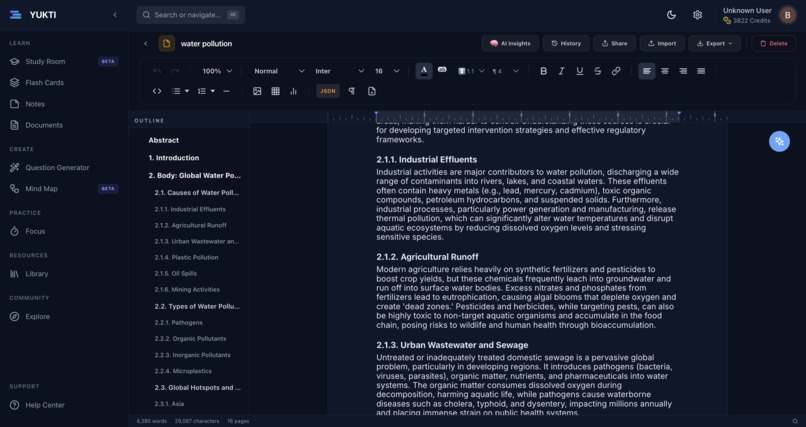Image resolution: width=806 pixels, height=427 pixels.
Task: Jump to Abstract in the outline
Action: pos(163,140)
